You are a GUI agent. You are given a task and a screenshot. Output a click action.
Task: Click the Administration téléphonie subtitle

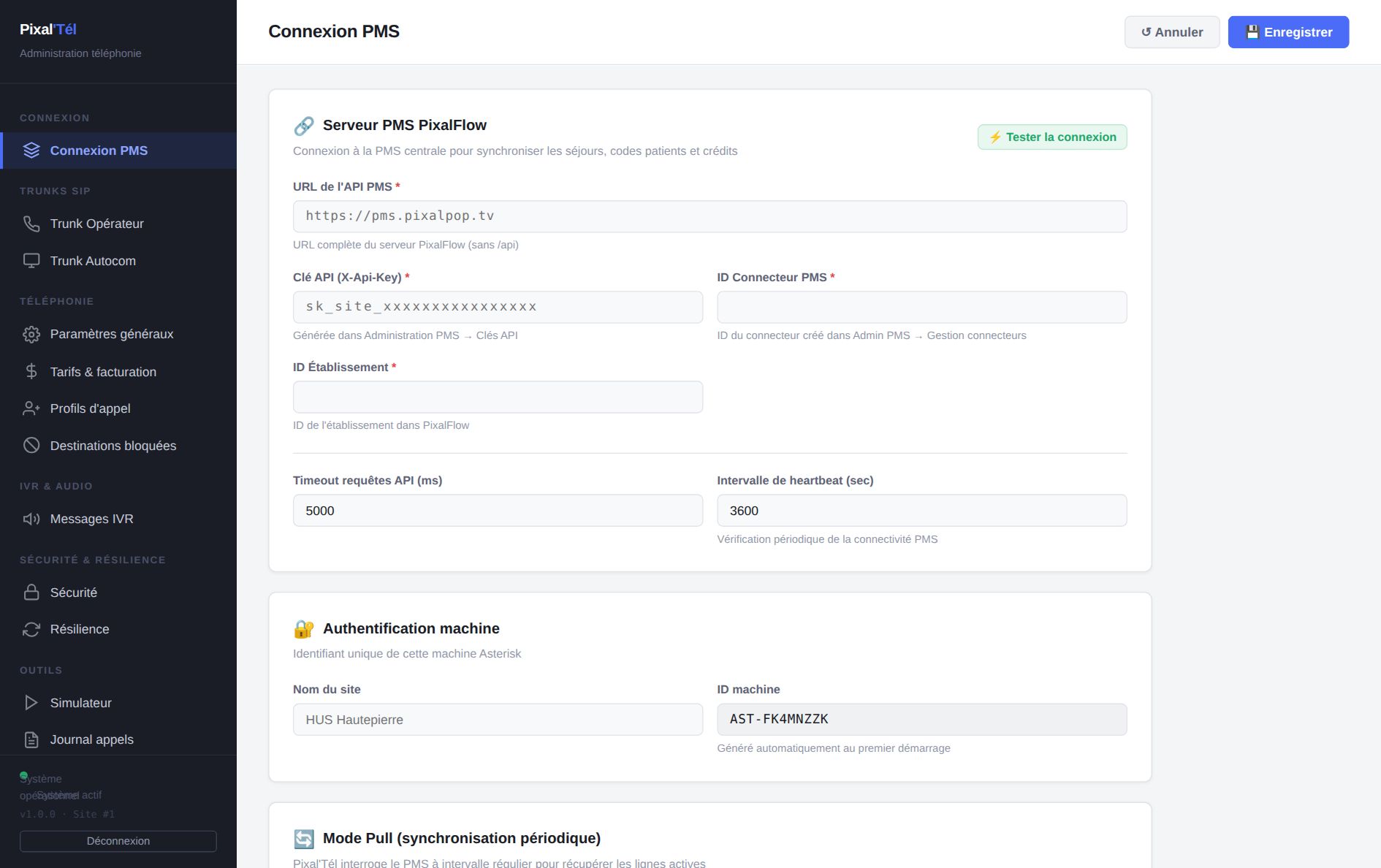click(x=80, y=53)
